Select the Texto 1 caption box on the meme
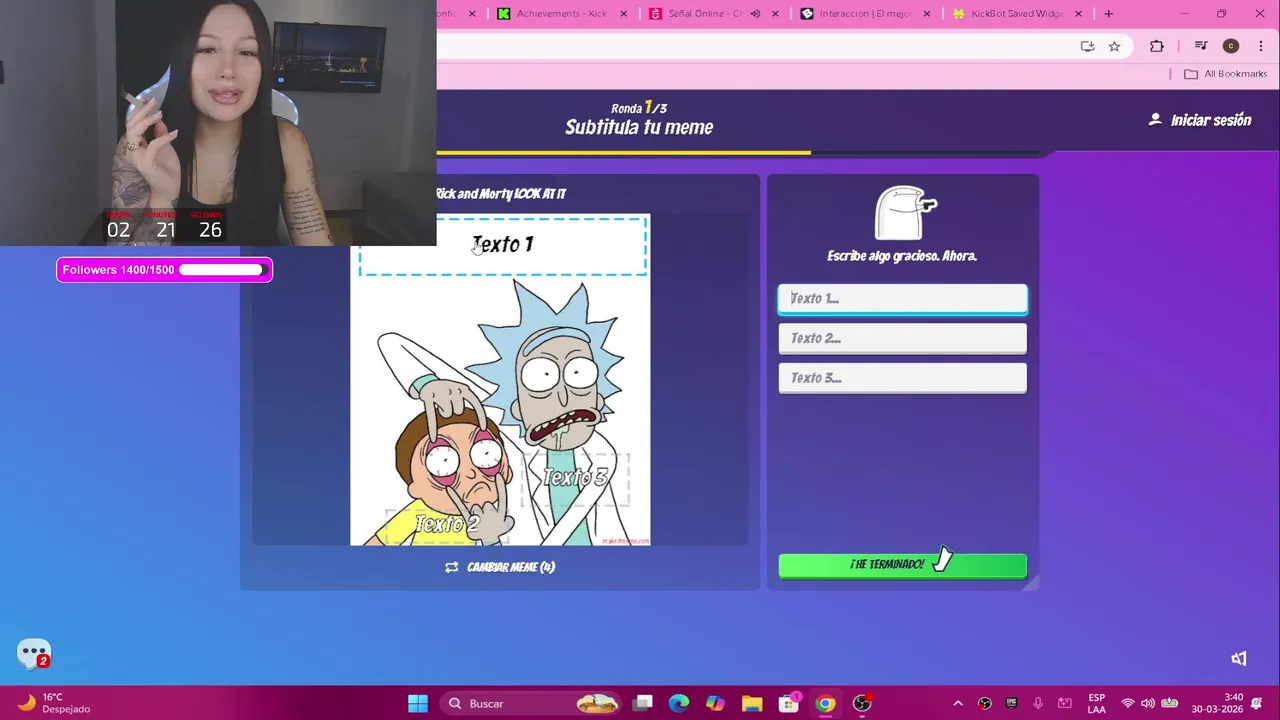This screenshot has height=720, width=1280. [503, 246]
